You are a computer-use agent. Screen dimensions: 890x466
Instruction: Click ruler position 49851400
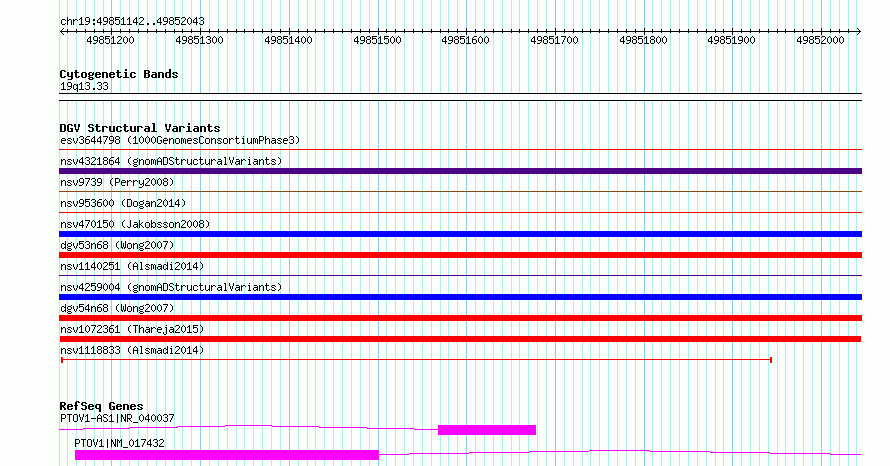pos(288,40)
